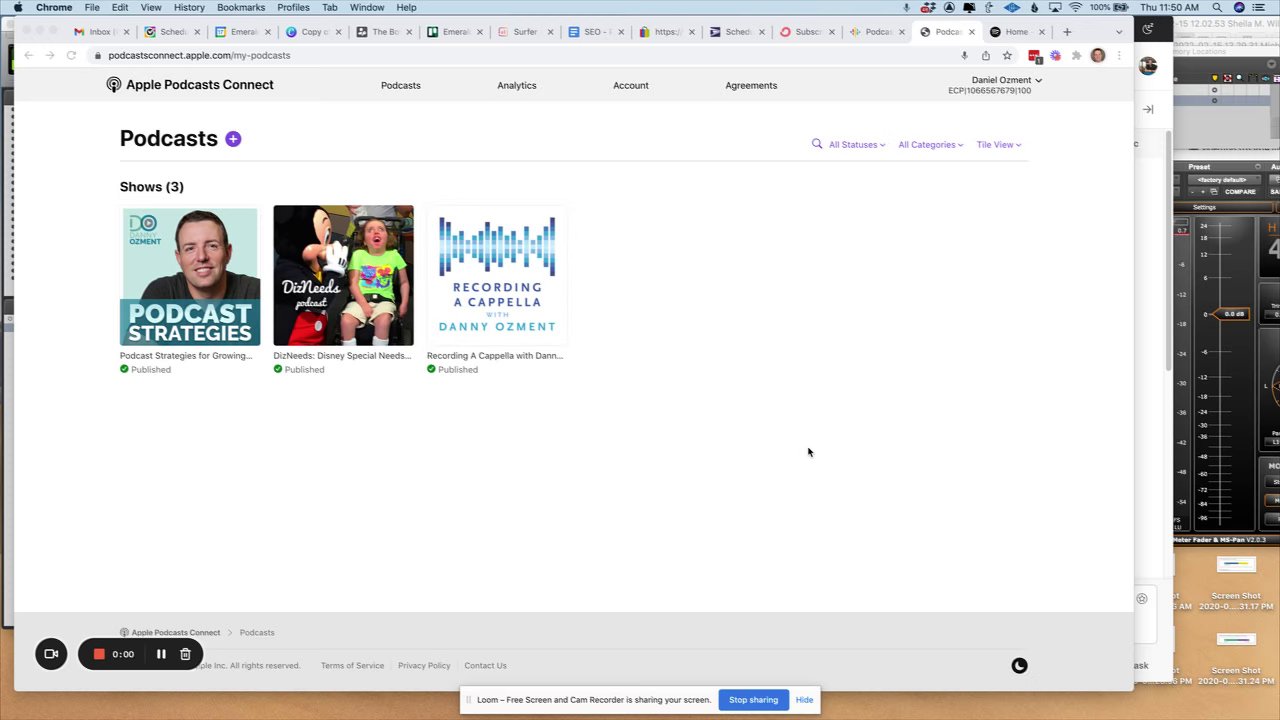Open the share icon in the address bar
Image resolution: width=1280 pixels, height=720 pixels.
point(985,55)
